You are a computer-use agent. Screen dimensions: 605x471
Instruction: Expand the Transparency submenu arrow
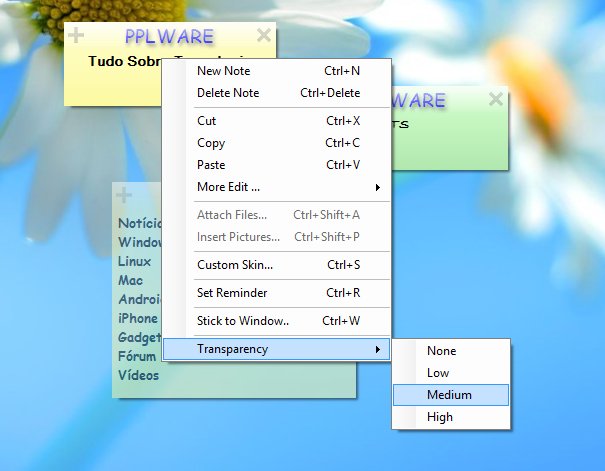(x=377, y=349)
